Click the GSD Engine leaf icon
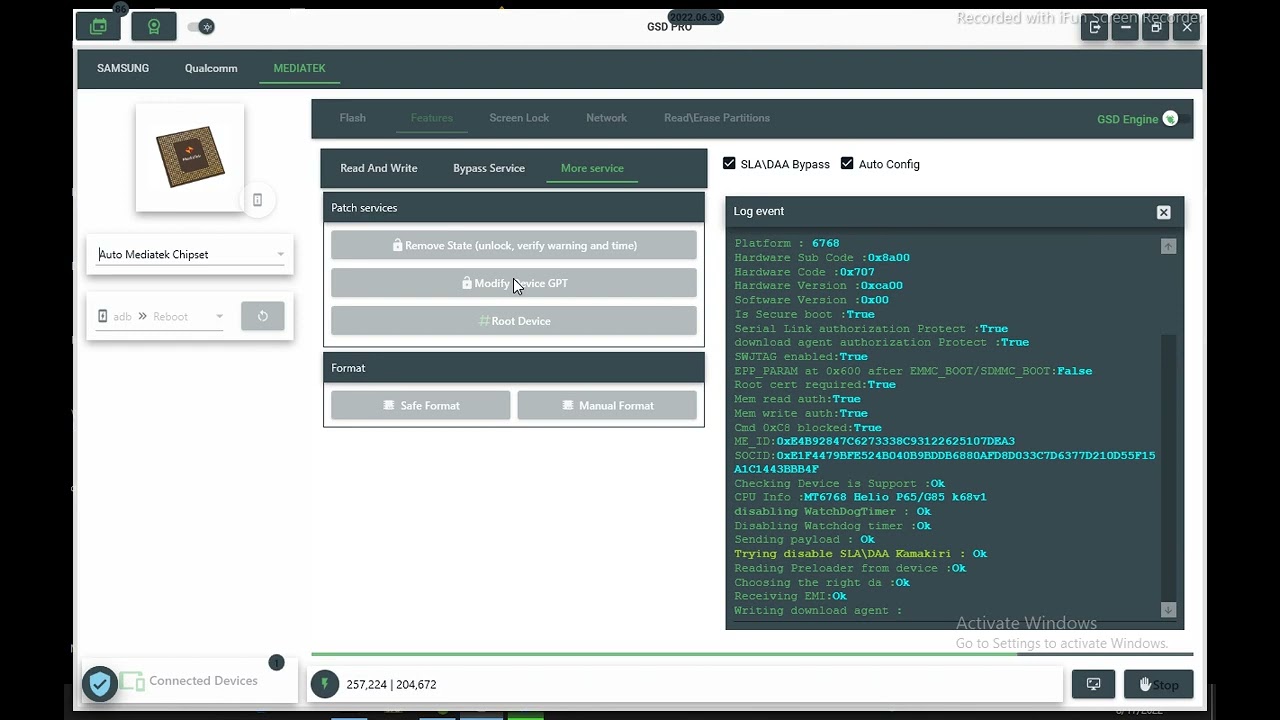The height and width of the screenshot is (720, 1280). [x=1170, y=119]
